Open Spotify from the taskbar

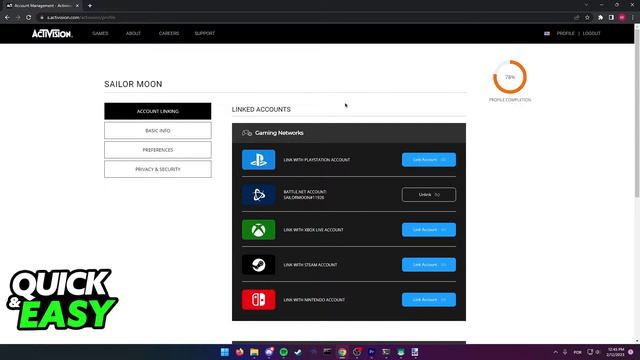284,352
